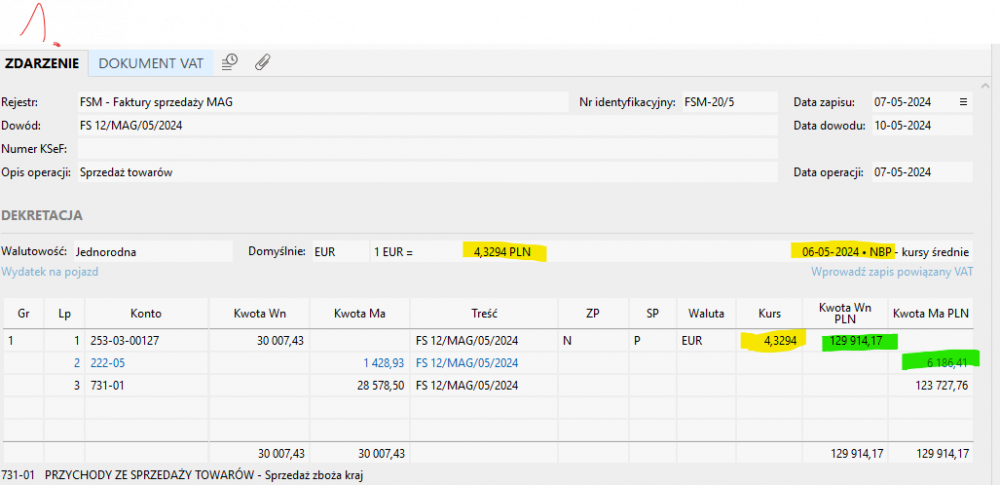
Task: Click the Konto column header
Action: pyautogui.click(x=146, y=312)
